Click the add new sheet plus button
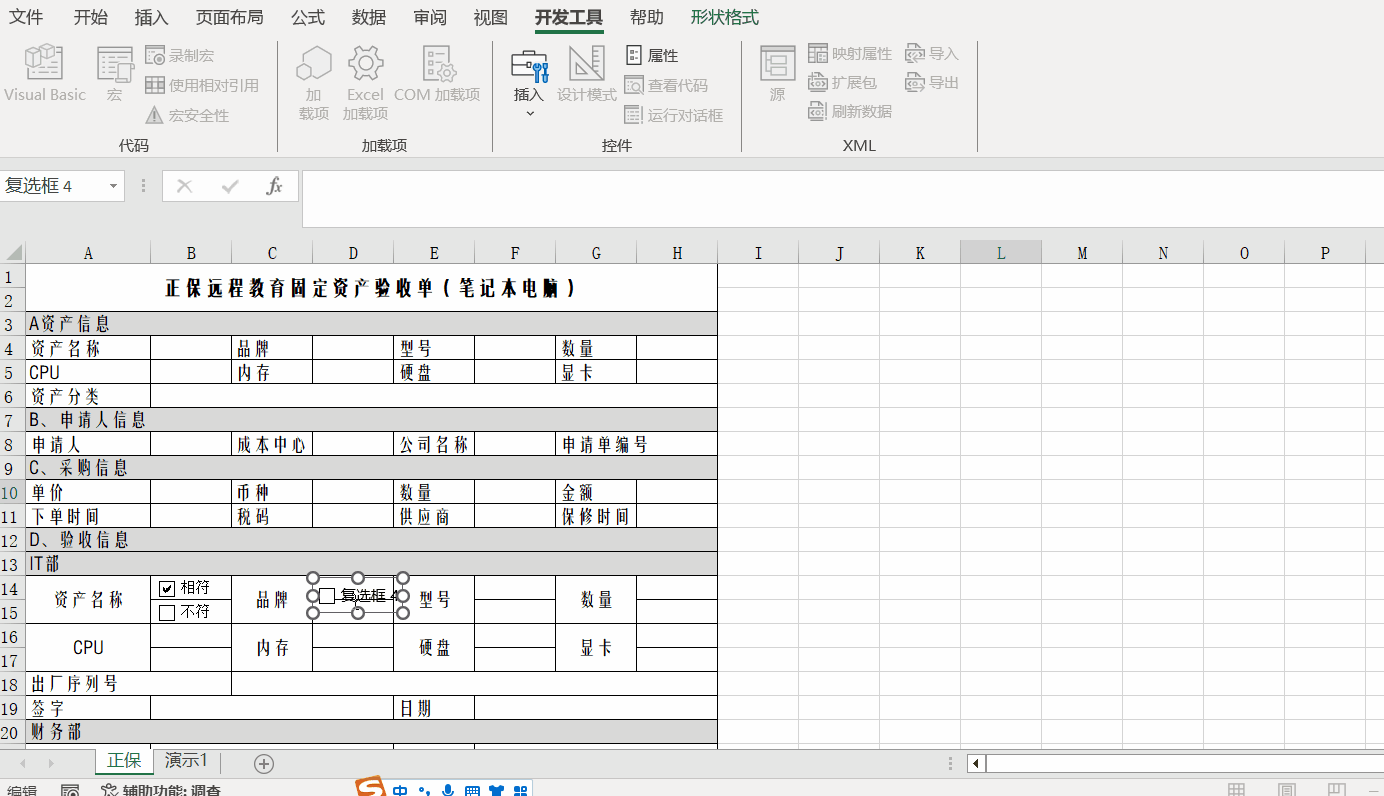1384x796 pixels. pyautogui.click(x=264, y=764)
